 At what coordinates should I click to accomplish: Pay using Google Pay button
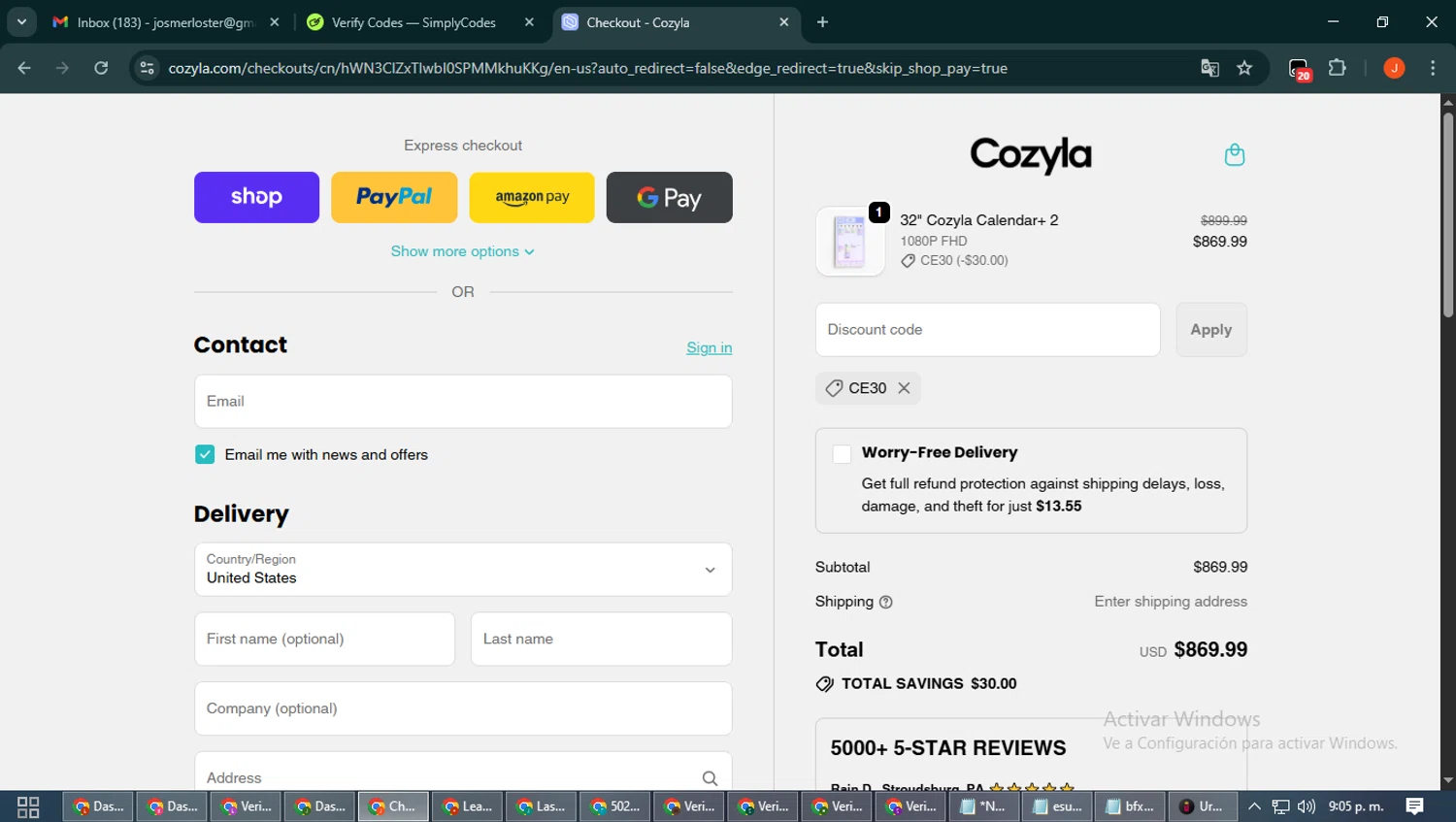click(x=670, y=197)
